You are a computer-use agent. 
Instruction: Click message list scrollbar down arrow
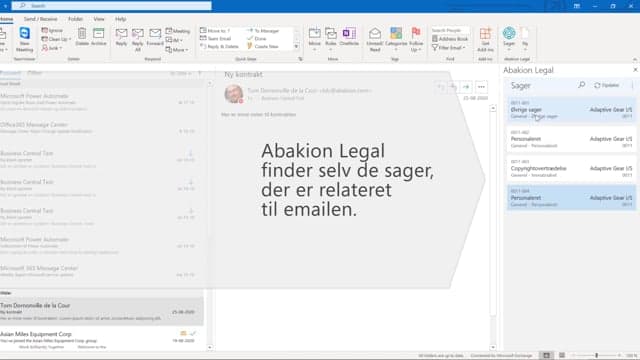click(209, 347)
